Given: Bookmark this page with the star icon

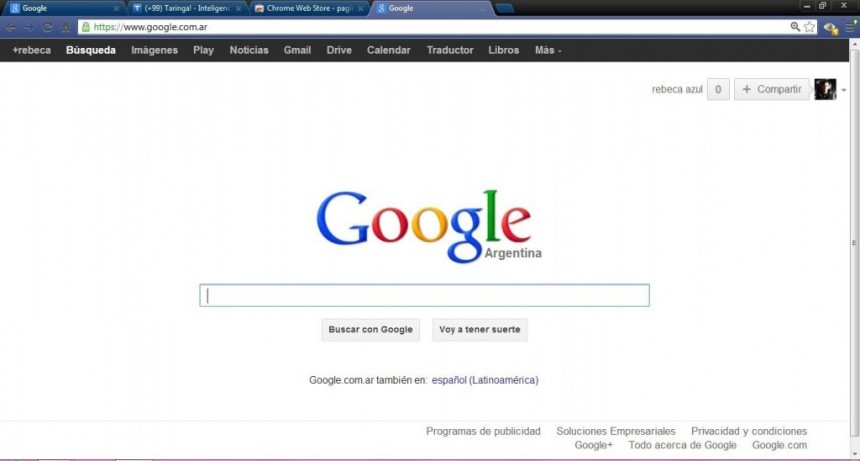Looking at the screenshot, I should pos(809,27).
